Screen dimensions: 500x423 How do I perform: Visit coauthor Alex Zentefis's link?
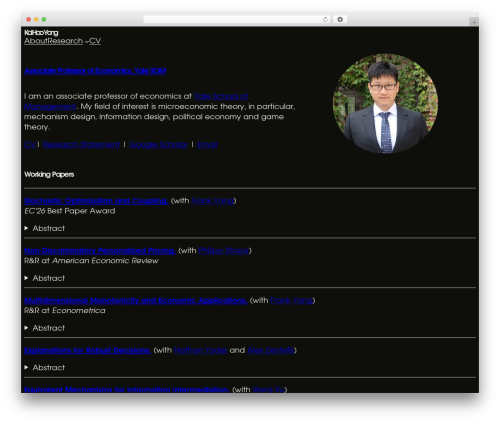[x=271, y=350]
